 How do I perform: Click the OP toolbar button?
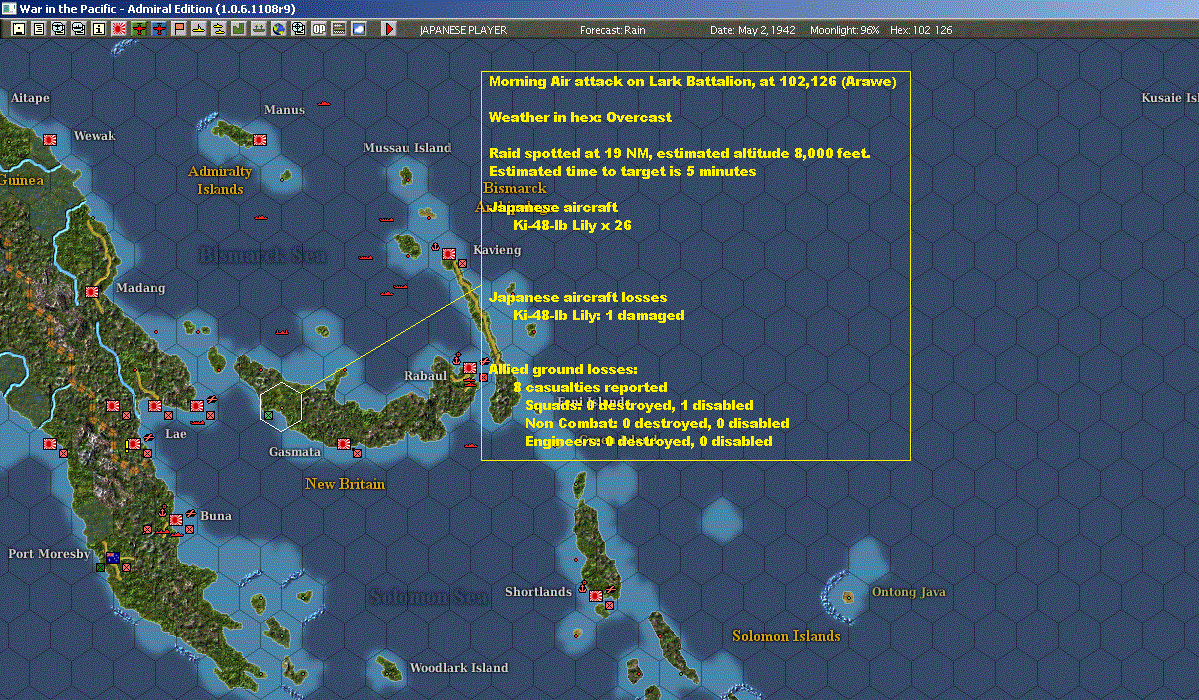coord(318,29)
